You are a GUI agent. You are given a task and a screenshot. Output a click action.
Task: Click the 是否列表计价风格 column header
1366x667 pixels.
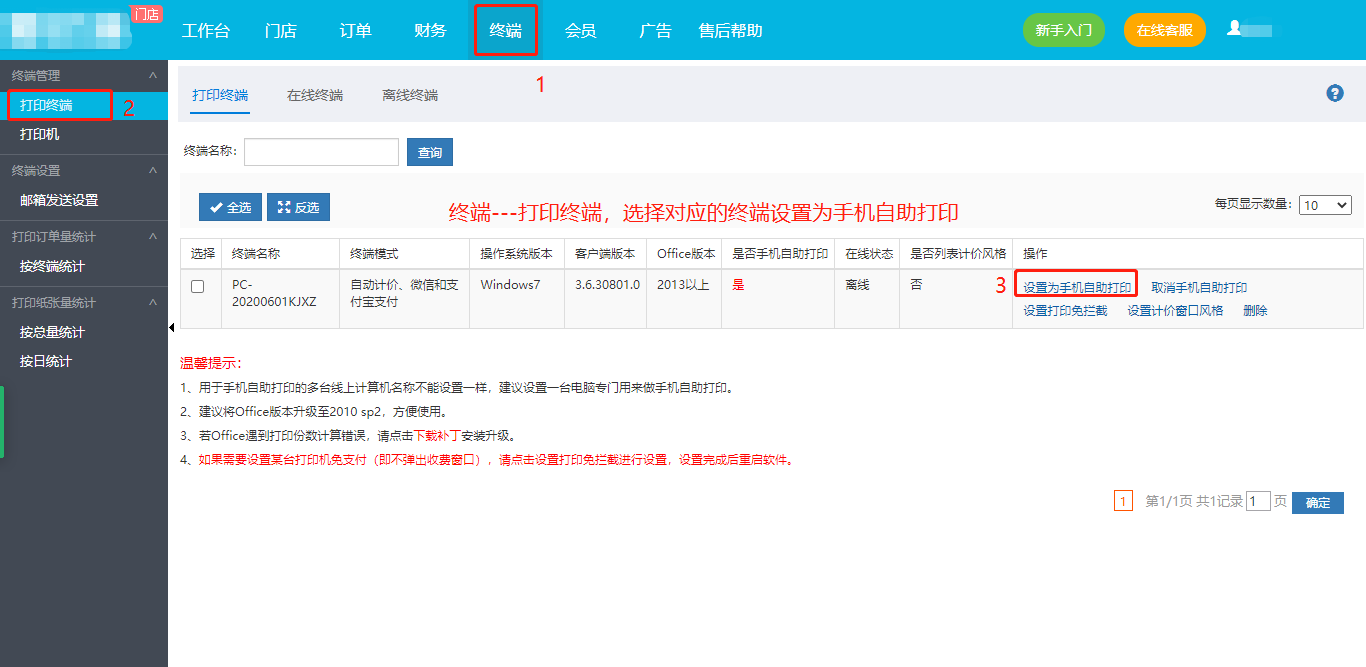(958, 254)
